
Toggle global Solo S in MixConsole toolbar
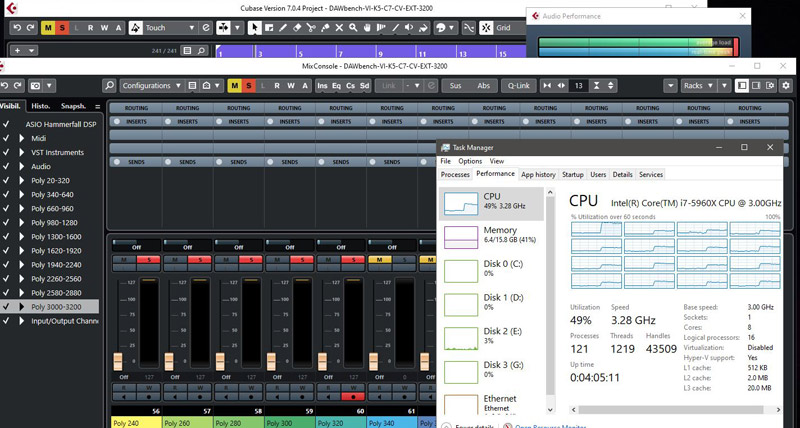(248, 86)
